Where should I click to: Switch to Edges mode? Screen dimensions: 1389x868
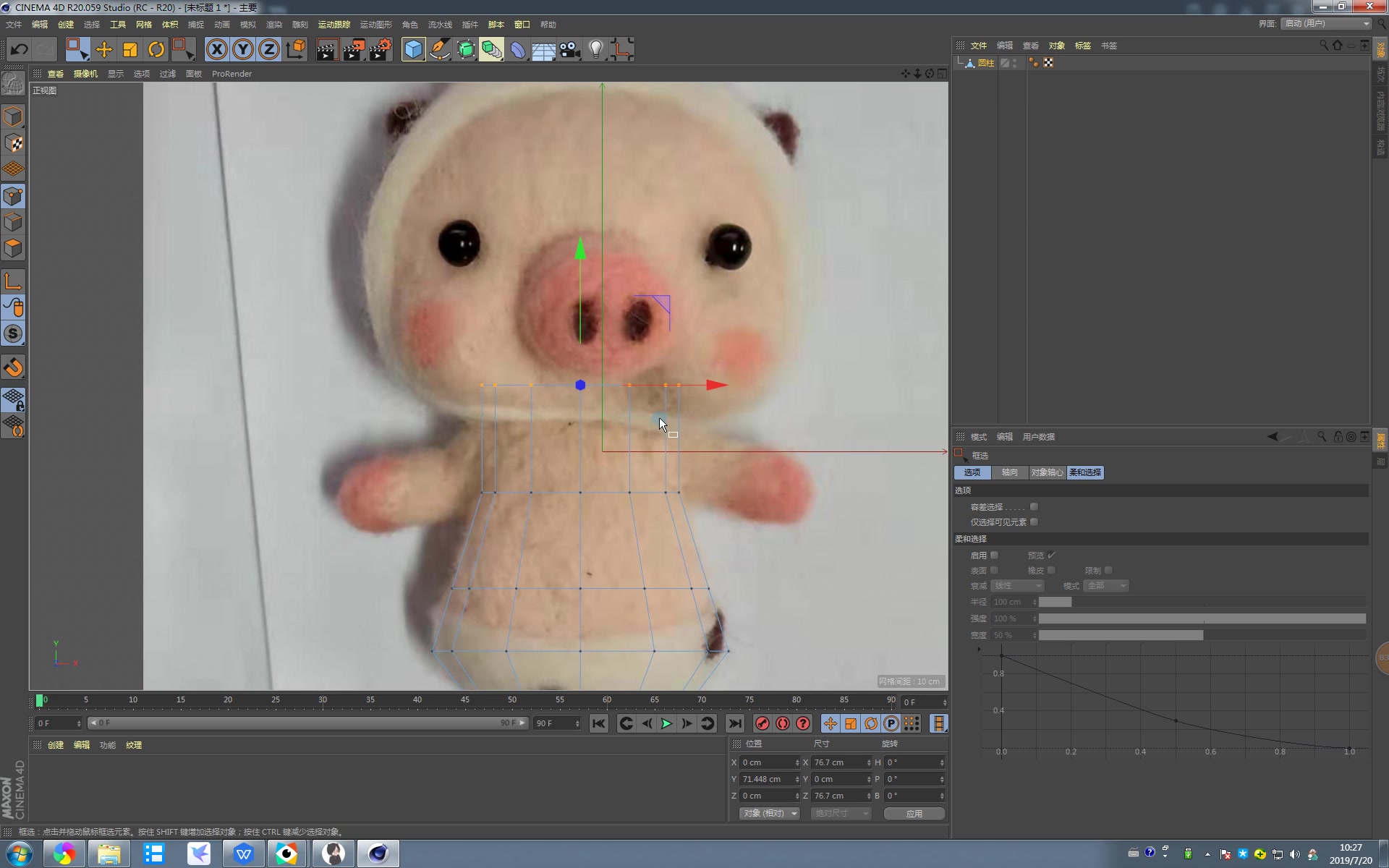[13, 222]
